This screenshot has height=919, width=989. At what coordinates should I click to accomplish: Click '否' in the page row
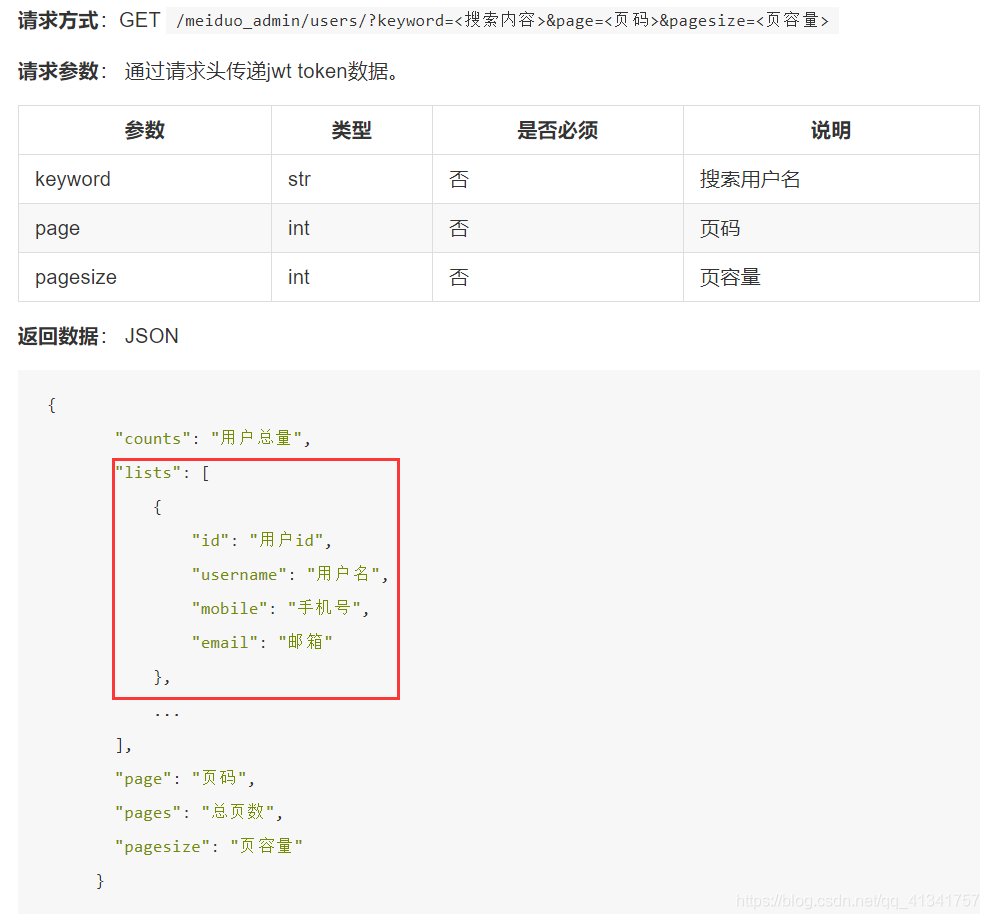(459, 228)
